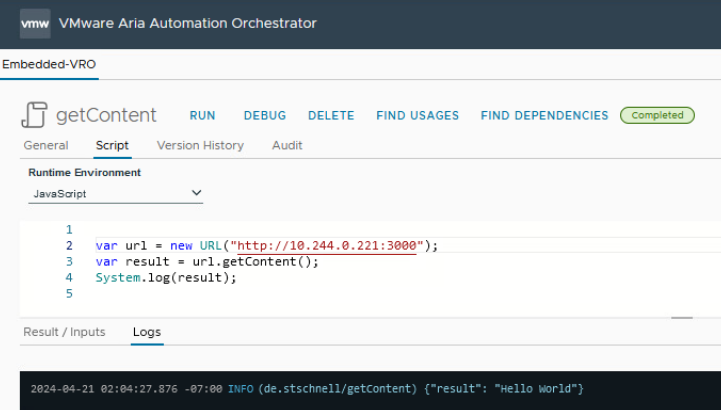Click the editor panel resize handle
The height and width of the screenshot is (410, 721).
681,318
